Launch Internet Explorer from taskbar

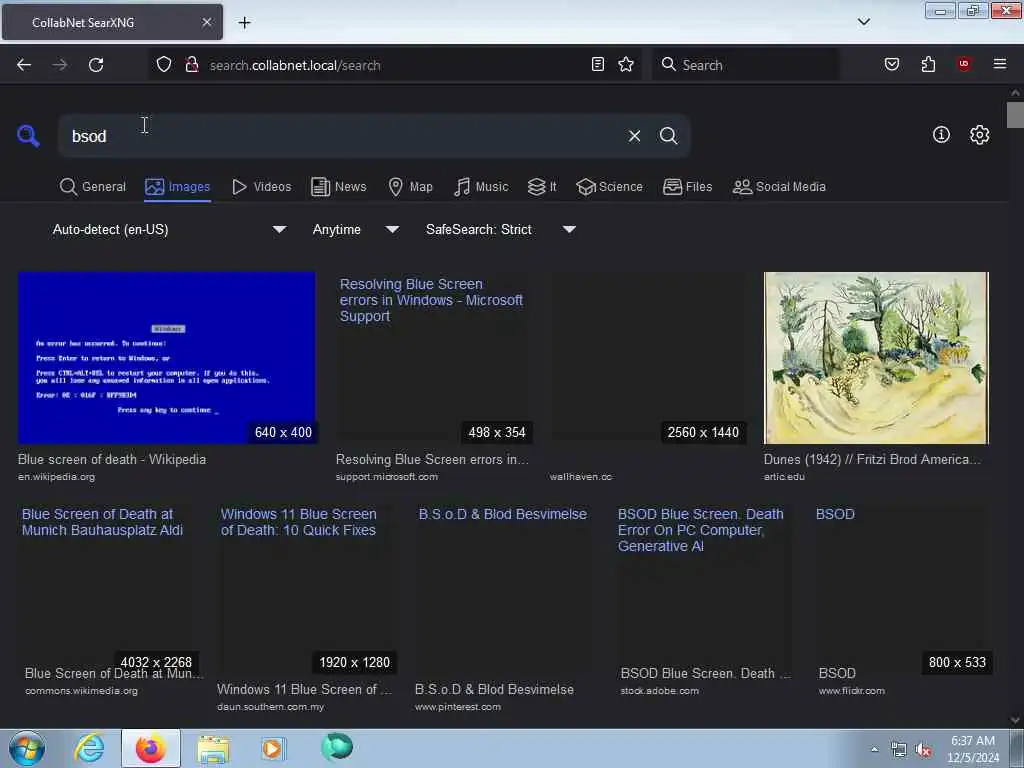tap(89, 748)
